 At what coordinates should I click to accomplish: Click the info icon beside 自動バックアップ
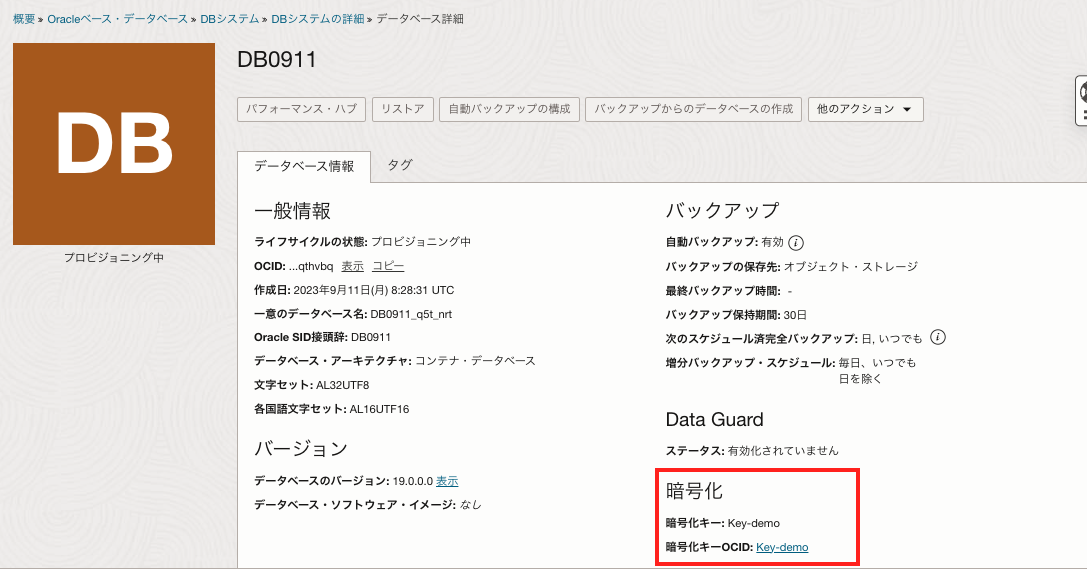coord(796,242)
